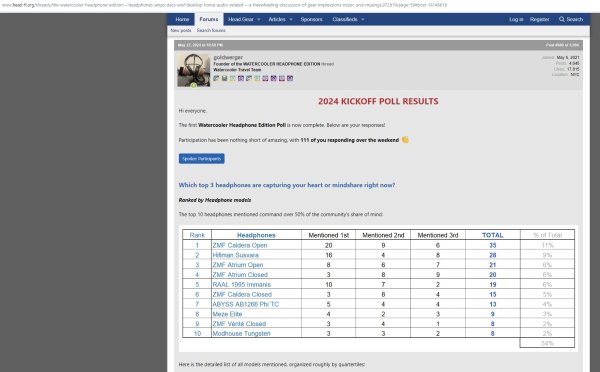Click the last purple badge icon in badges row
Screen dimensions: 600x372
coord(290,78)
